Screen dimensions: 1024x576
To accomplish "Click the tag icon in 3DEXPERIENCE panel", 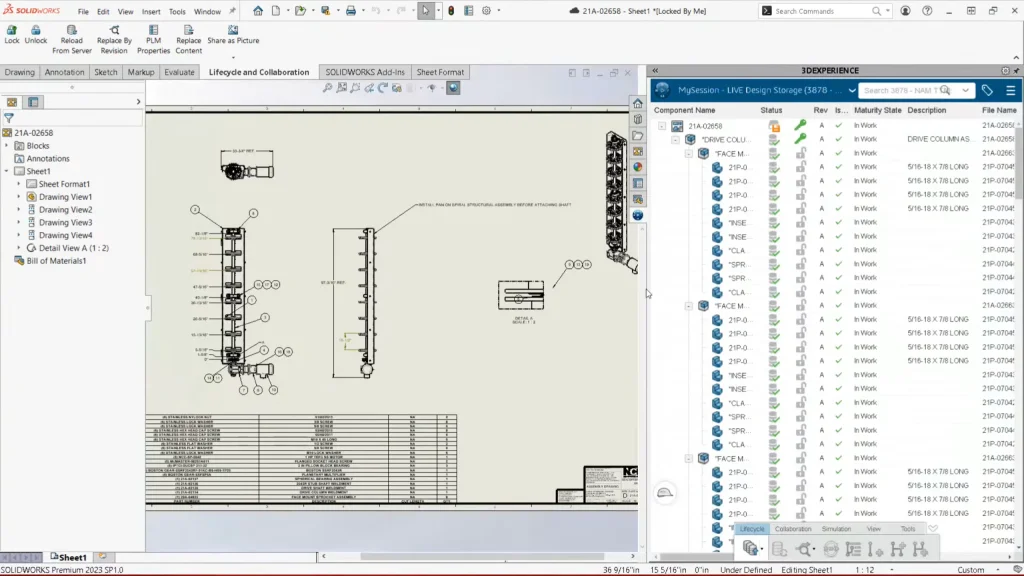I will coord(987,90).
